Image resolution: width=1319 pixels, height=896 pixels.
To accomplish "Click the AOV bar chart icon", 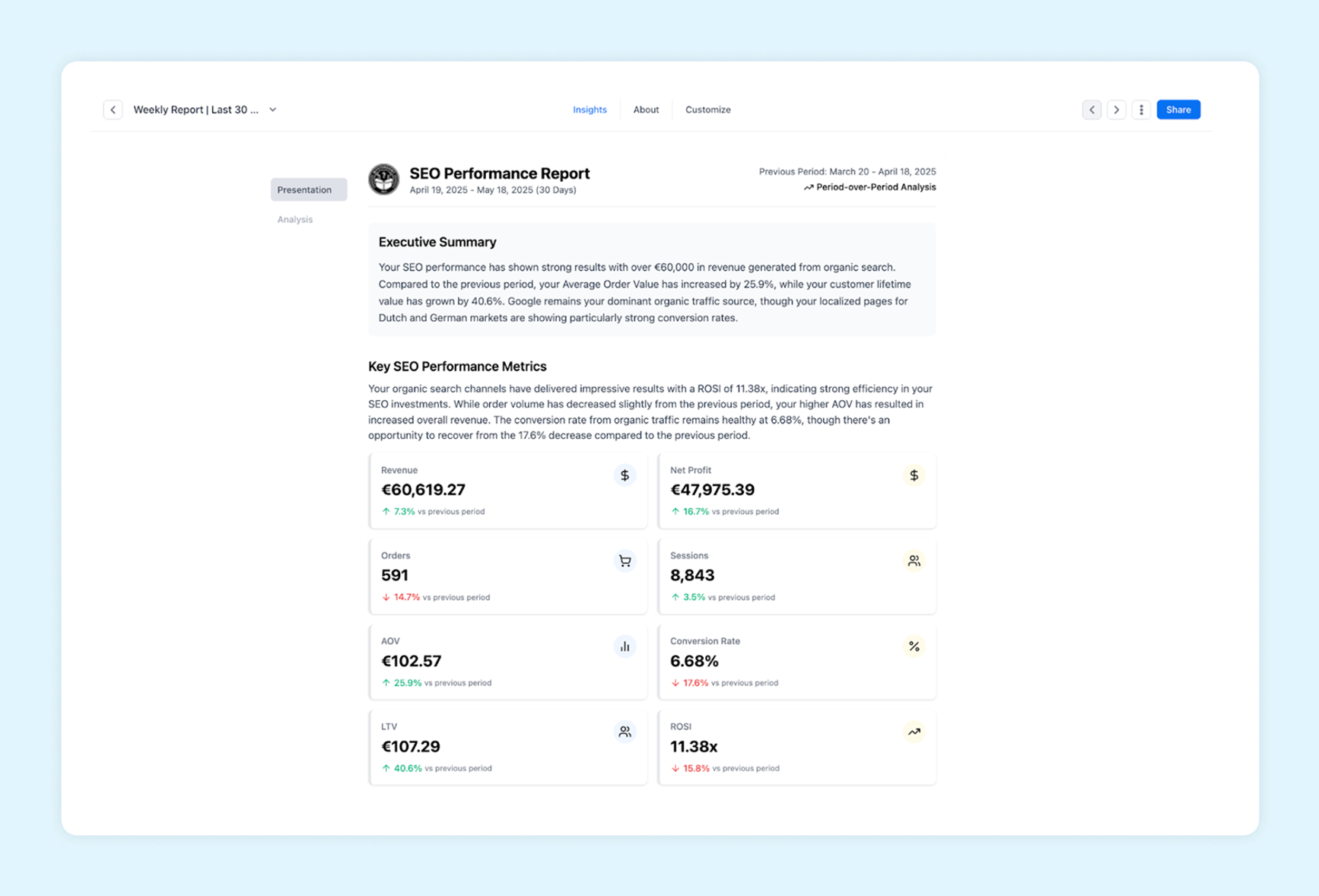I will [625, 647].
